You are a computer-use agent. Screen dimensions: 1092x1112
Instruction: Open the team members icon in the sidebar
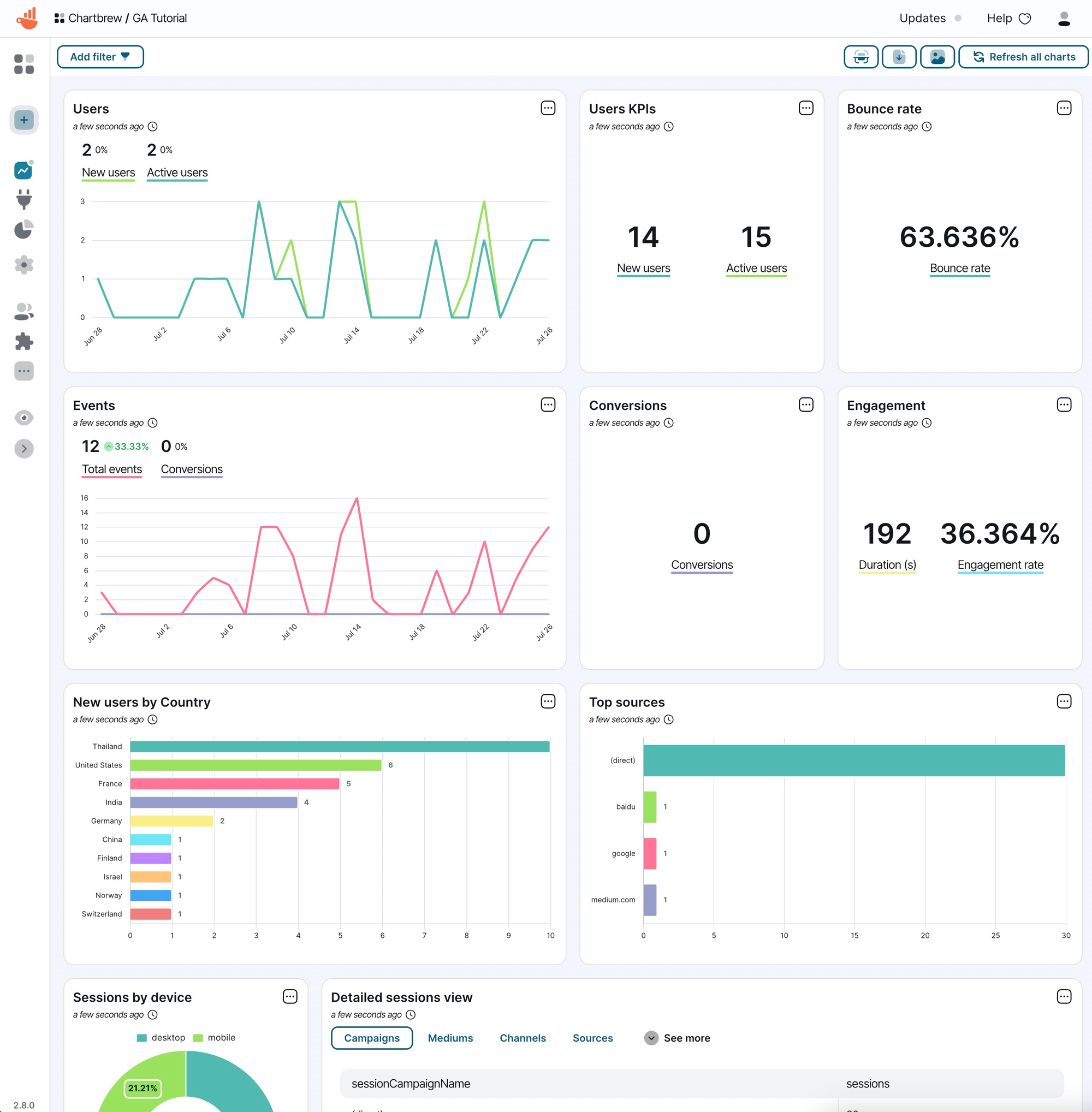tap(23, 311)
